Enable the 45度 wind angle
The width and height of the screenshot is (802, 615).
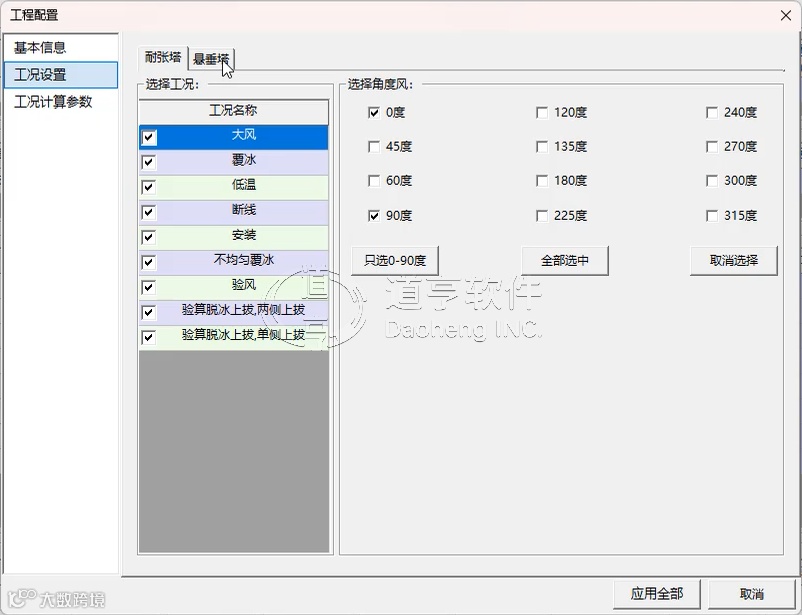(374, 147)
